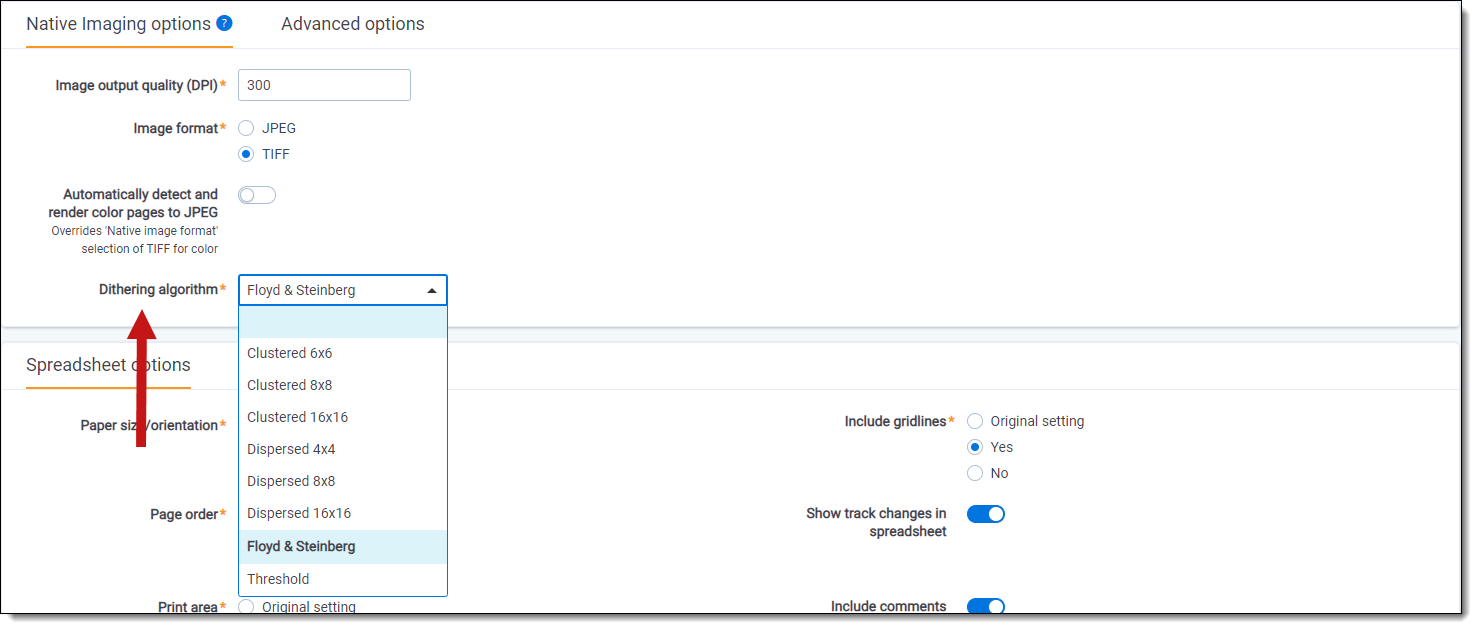Select TIFF image format

pos(246,154)
